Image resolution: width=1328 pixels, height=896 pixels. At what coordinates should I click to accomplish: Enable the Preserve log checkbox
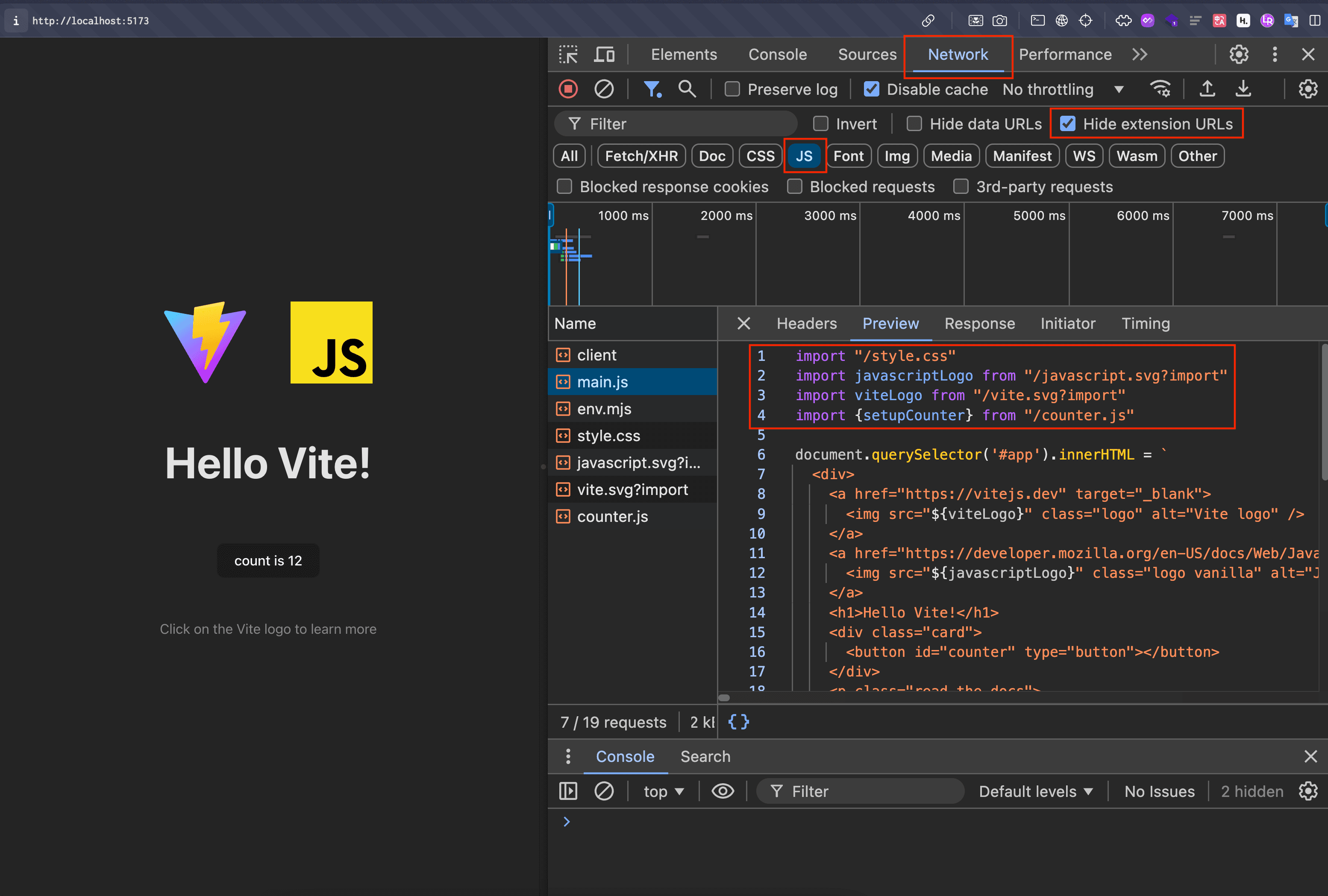(732, 89)
